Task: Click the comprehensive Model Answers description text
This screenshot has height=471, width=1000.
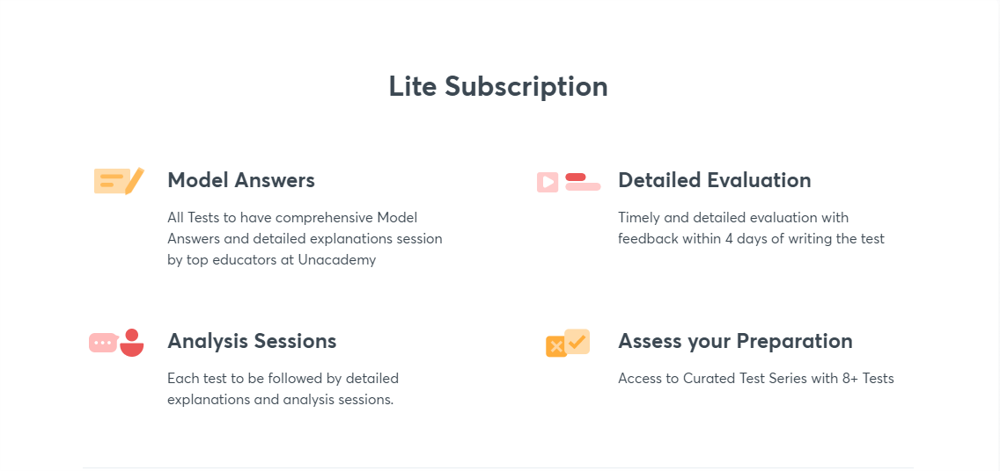Action: coord(305,239)
